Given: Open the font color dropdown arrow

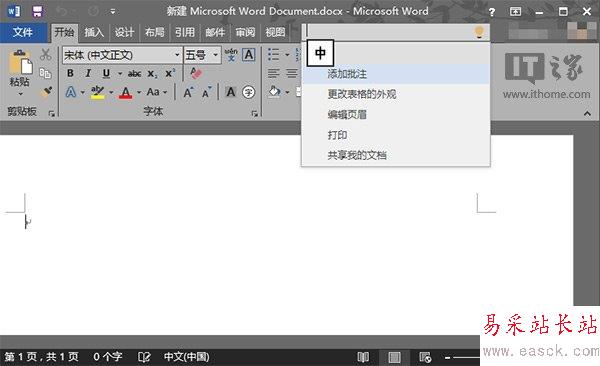Looking at the screenshot, I should click(139, 93).
